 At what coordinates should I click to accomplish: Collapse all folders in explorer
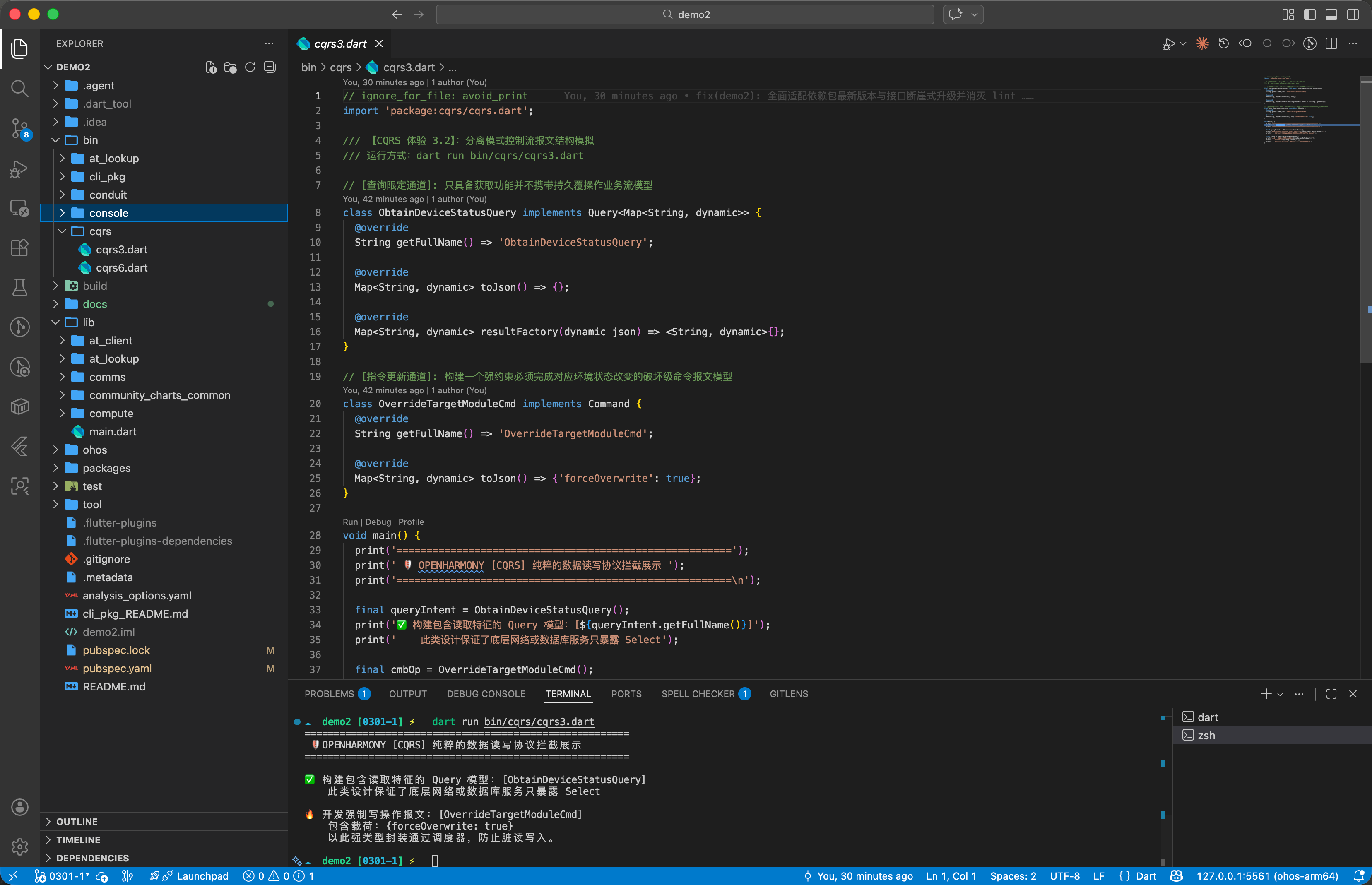tap(270, 67)
